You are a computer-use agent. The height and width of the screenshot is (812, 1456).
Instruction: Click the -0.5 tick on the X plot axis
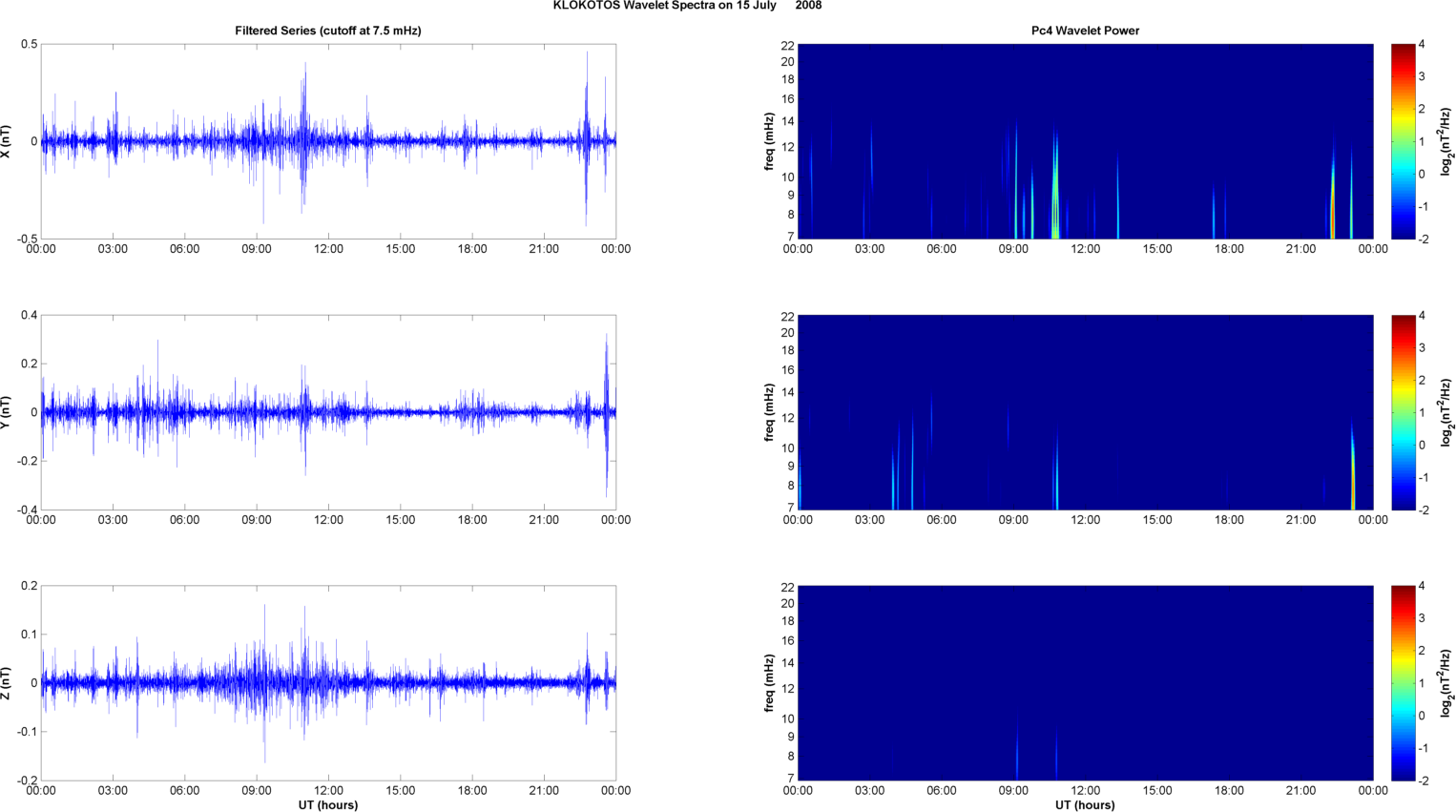point(27,239)
